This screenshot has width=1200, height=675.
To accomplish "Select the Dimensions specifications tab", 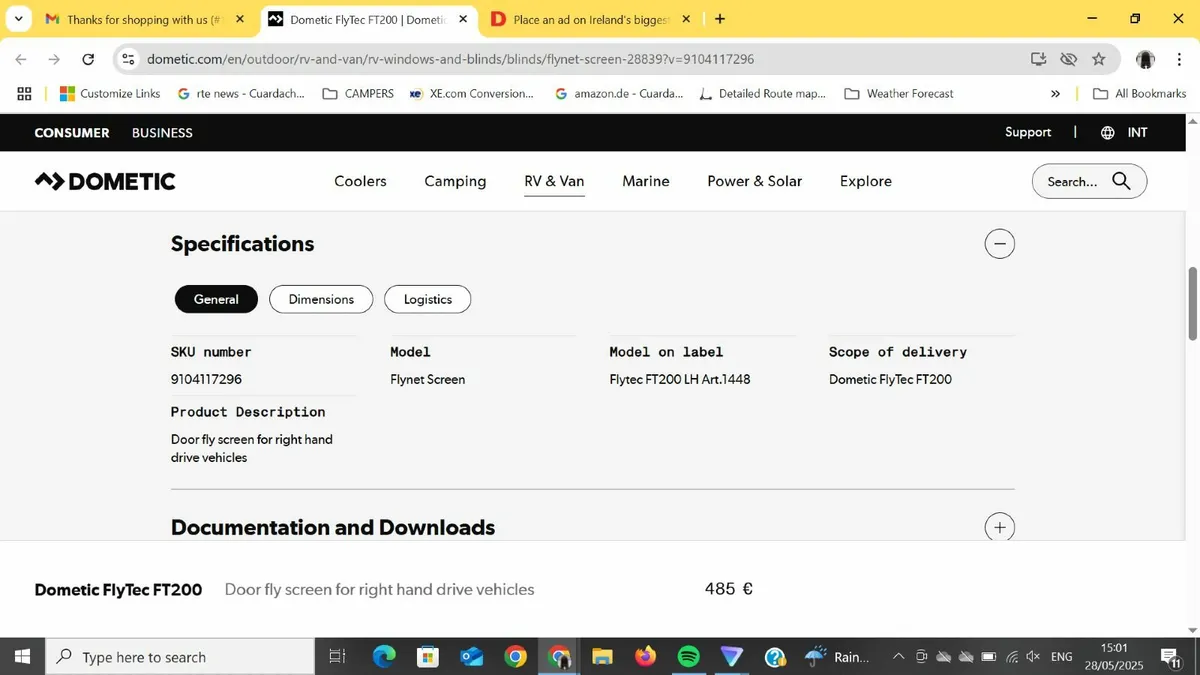I will click(321, 299).
